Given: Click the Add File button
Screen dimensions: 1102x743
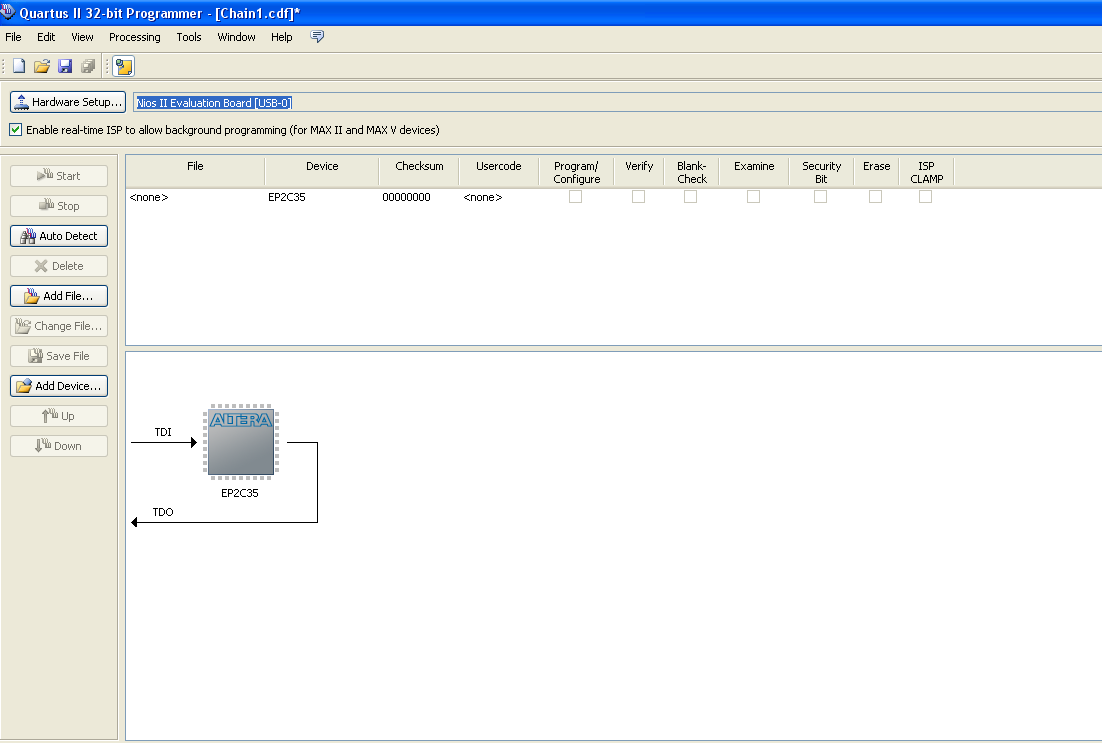Looking at the screenshot, I should click(x=59, y=296).
